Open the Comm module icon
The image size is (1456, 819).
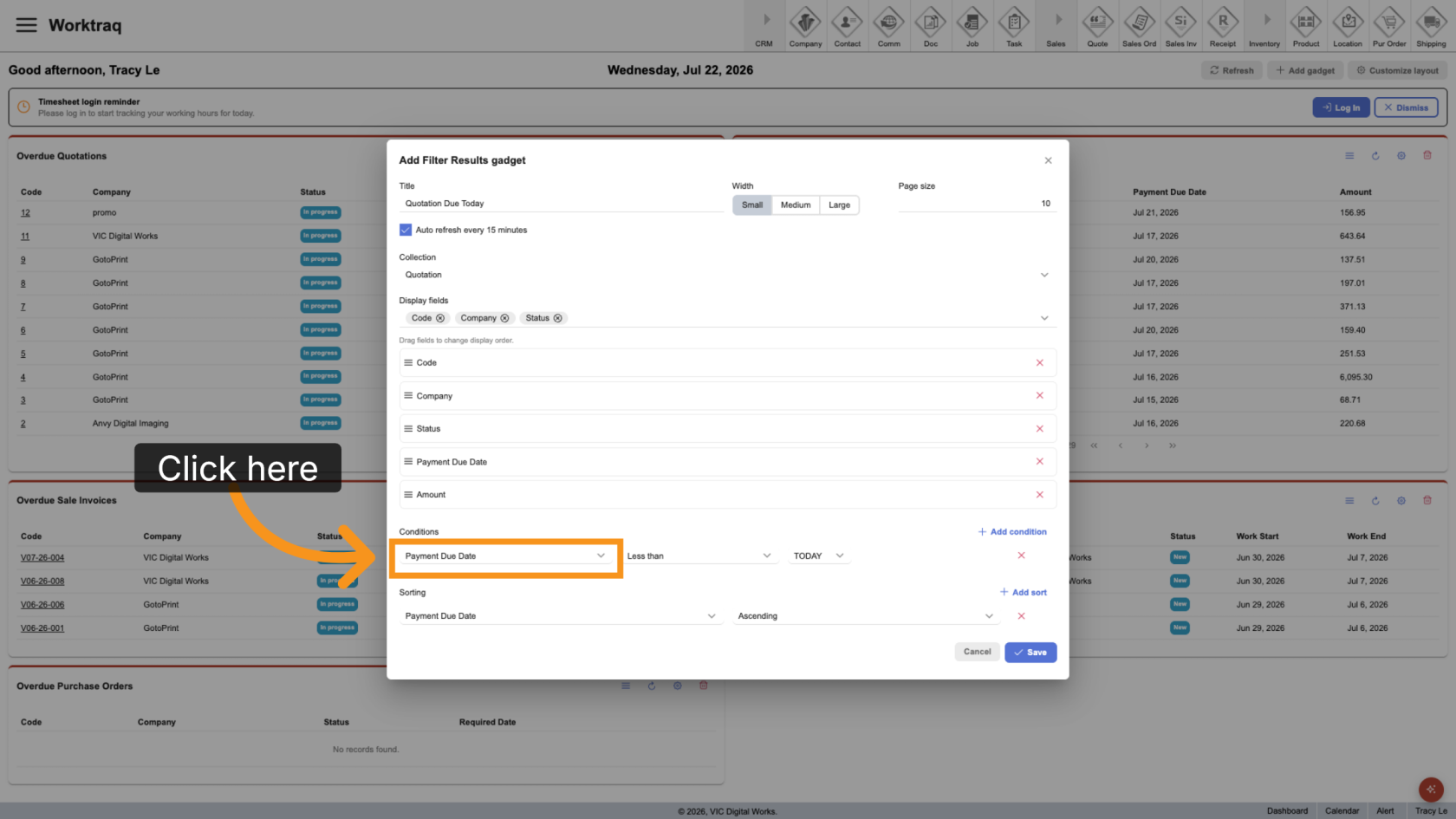(x=888, y=26)
